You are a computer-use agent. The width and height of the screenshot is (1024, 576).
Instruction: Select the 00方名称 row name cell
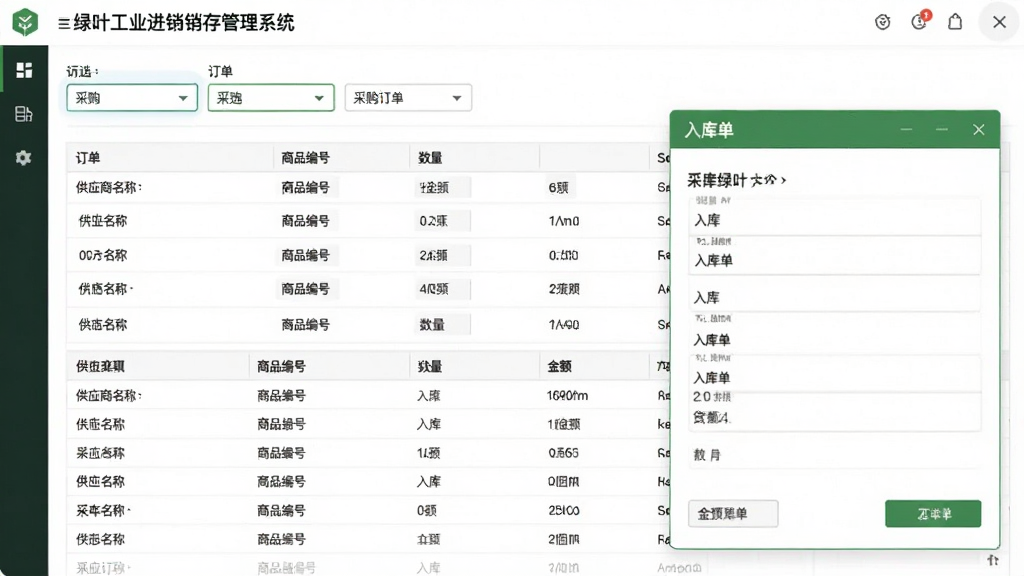pyautogui.click(x=103, y=255)
